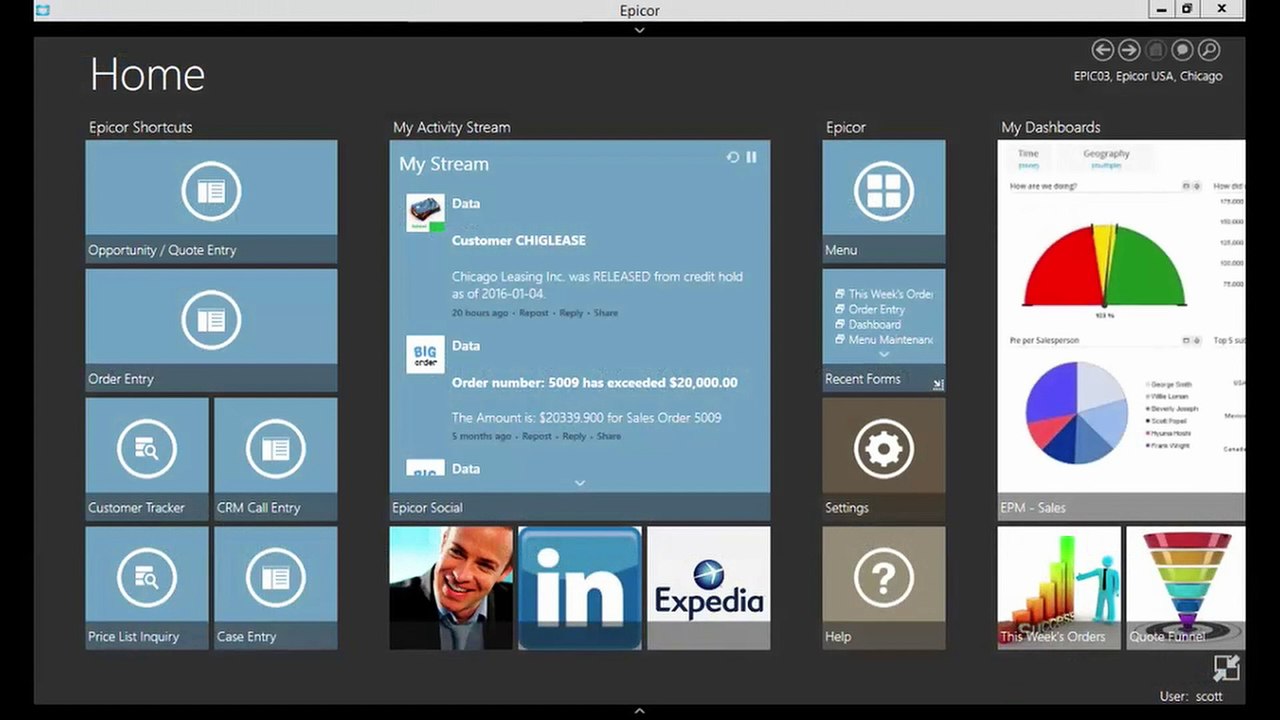Open the Quote Funnel dashboard tile
This screenshot has height=720, width=1280.
pyautogui.click(x=1186, y=588)
